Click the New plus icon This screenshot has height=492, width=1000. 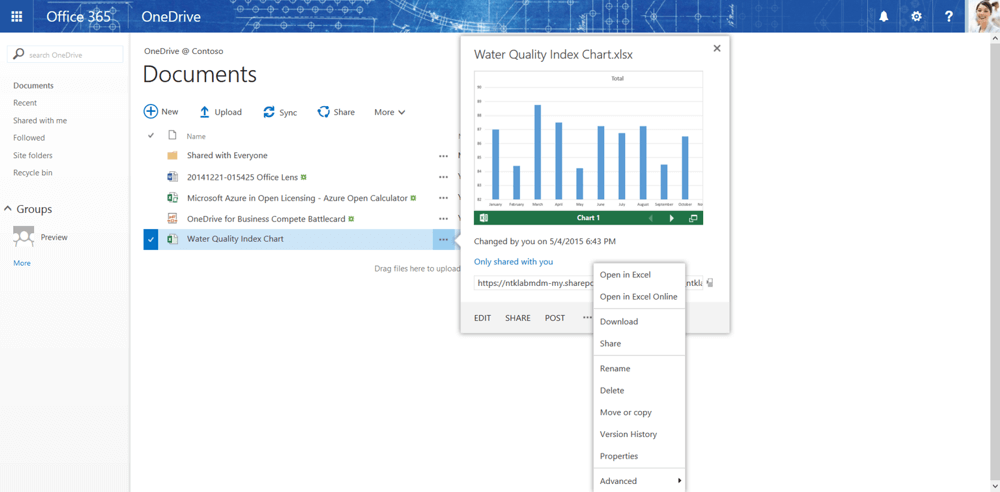point(151,112)
